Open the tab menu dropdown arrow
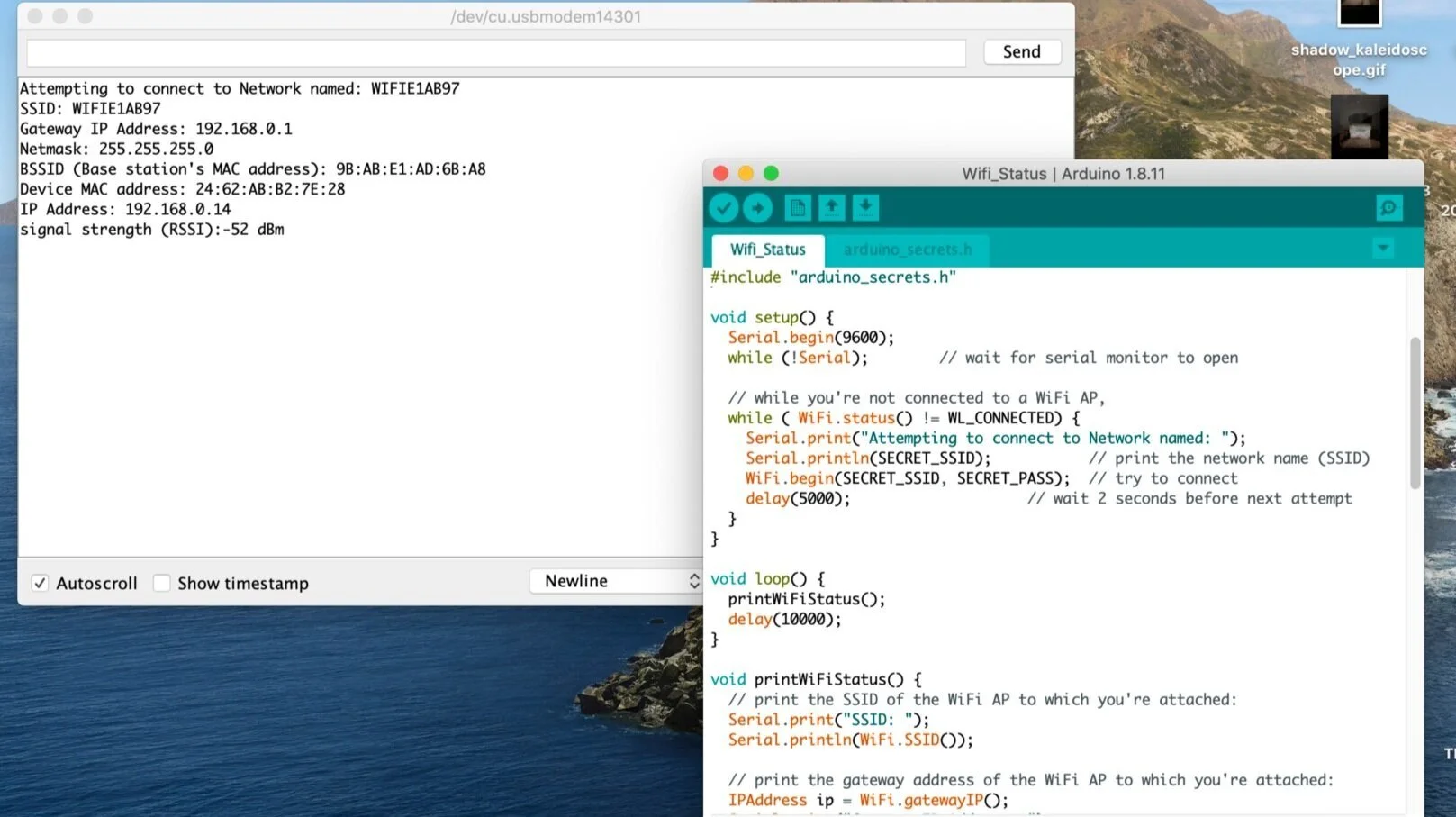This screenshot has height=817, width=1456. pos(1383,248)
